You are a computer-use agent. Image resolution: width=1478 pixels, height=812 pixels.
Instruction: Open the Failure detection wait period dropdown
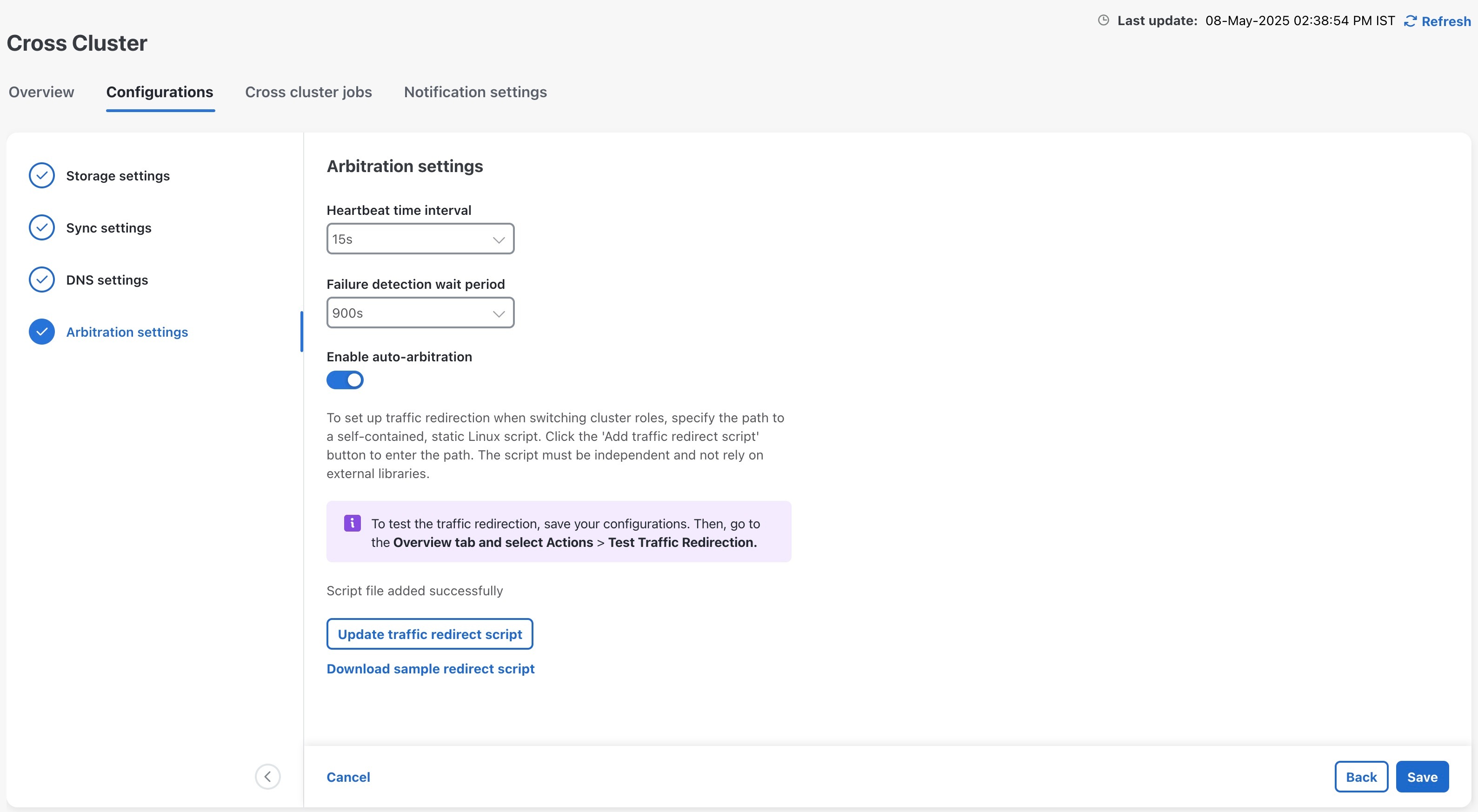(x=420, y=313)
